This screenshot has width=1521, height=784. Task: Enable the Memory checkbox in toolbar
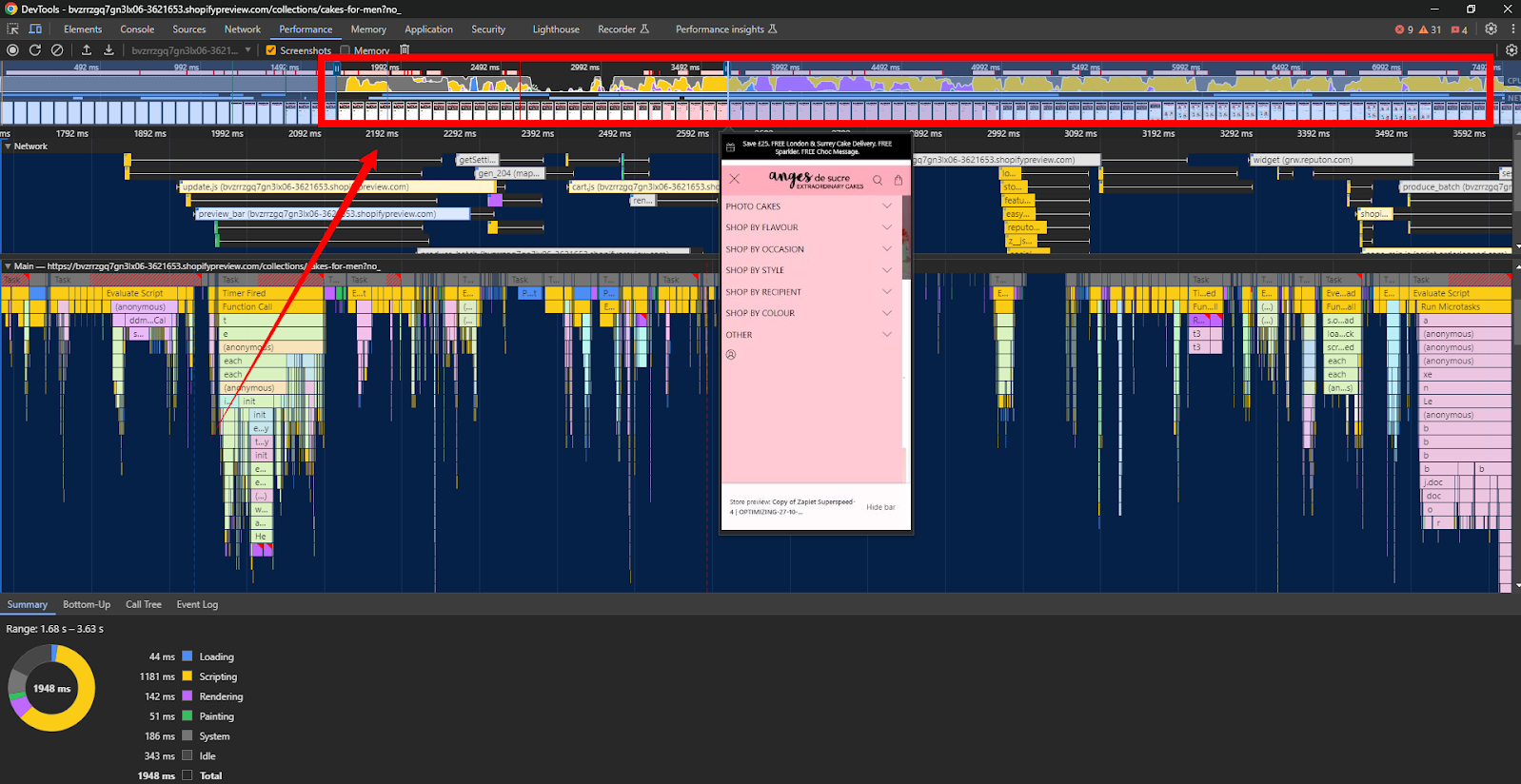click(346, 50)
